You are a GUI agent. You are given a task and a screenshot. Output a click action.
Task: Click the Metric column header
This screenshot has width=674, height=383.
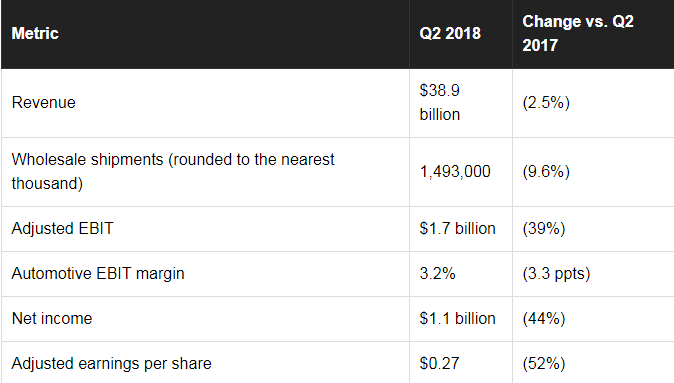tap(35, 34)
